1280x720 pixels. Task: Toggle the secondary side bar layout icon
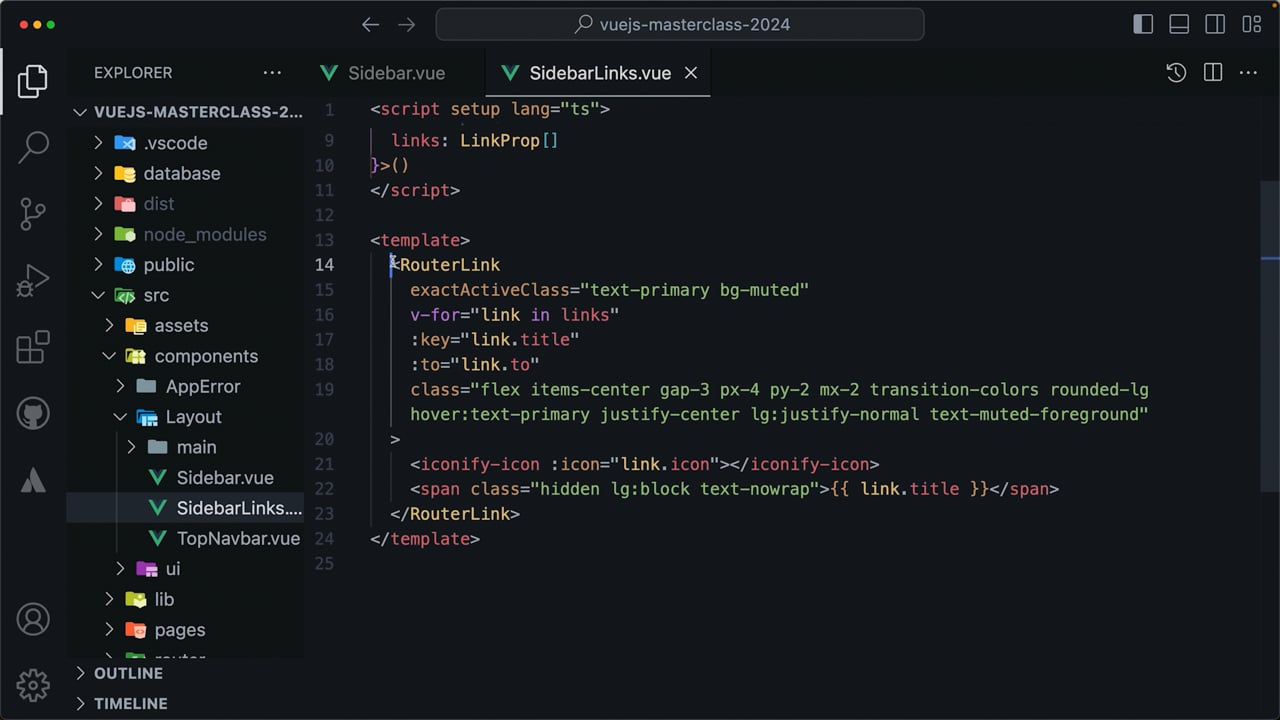(1215, 24)
